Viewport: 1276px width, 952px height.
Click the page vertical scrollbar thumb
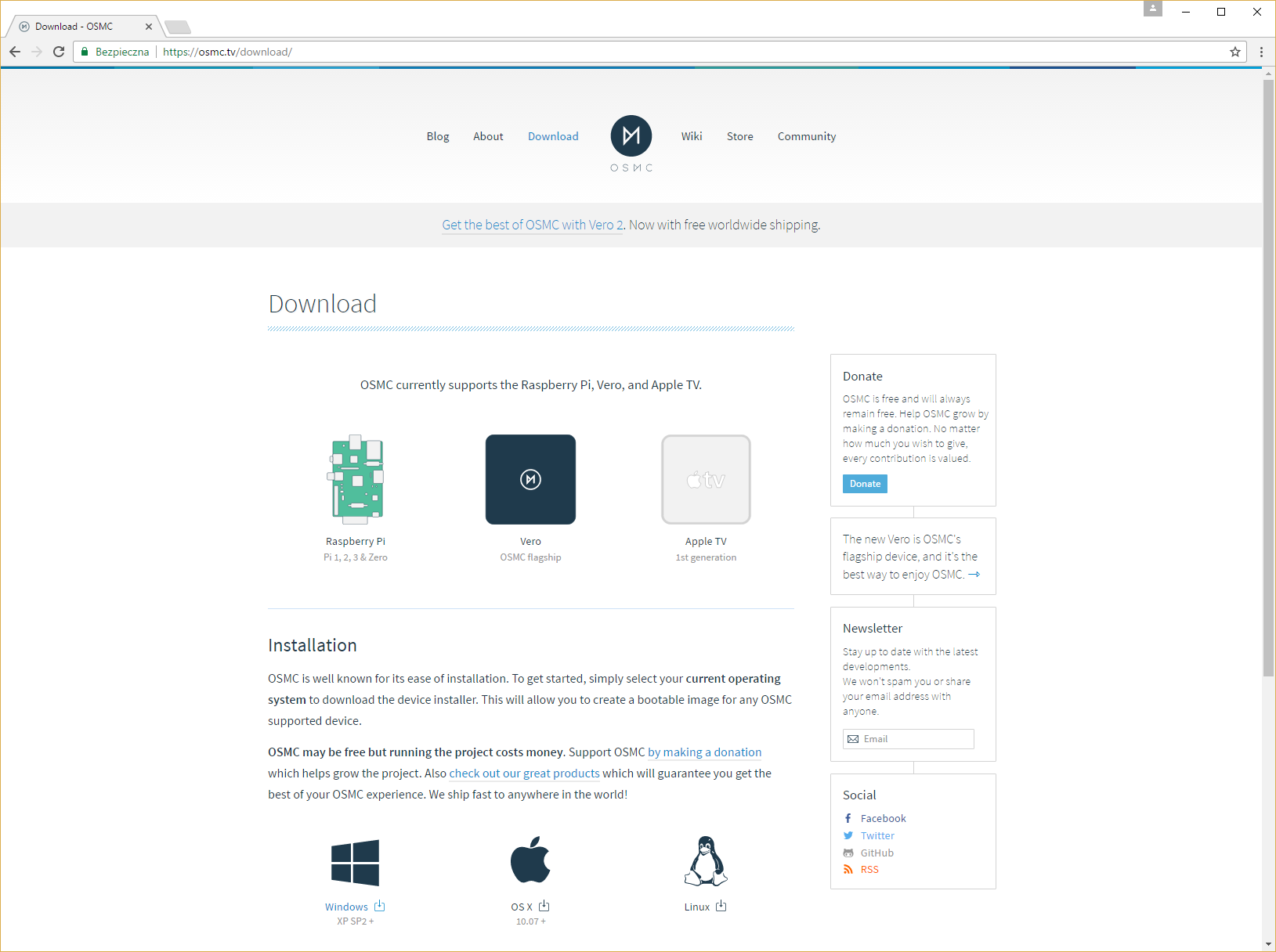point(1268,377)
